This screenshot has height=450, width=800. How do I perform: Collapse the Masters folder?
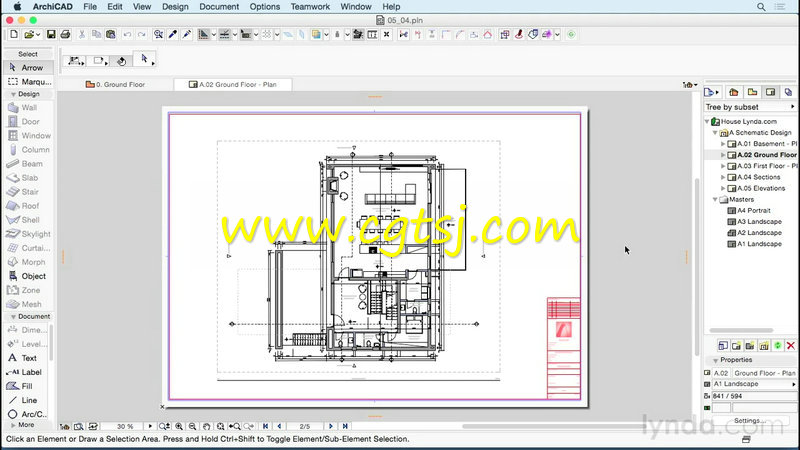pos(715,199)
